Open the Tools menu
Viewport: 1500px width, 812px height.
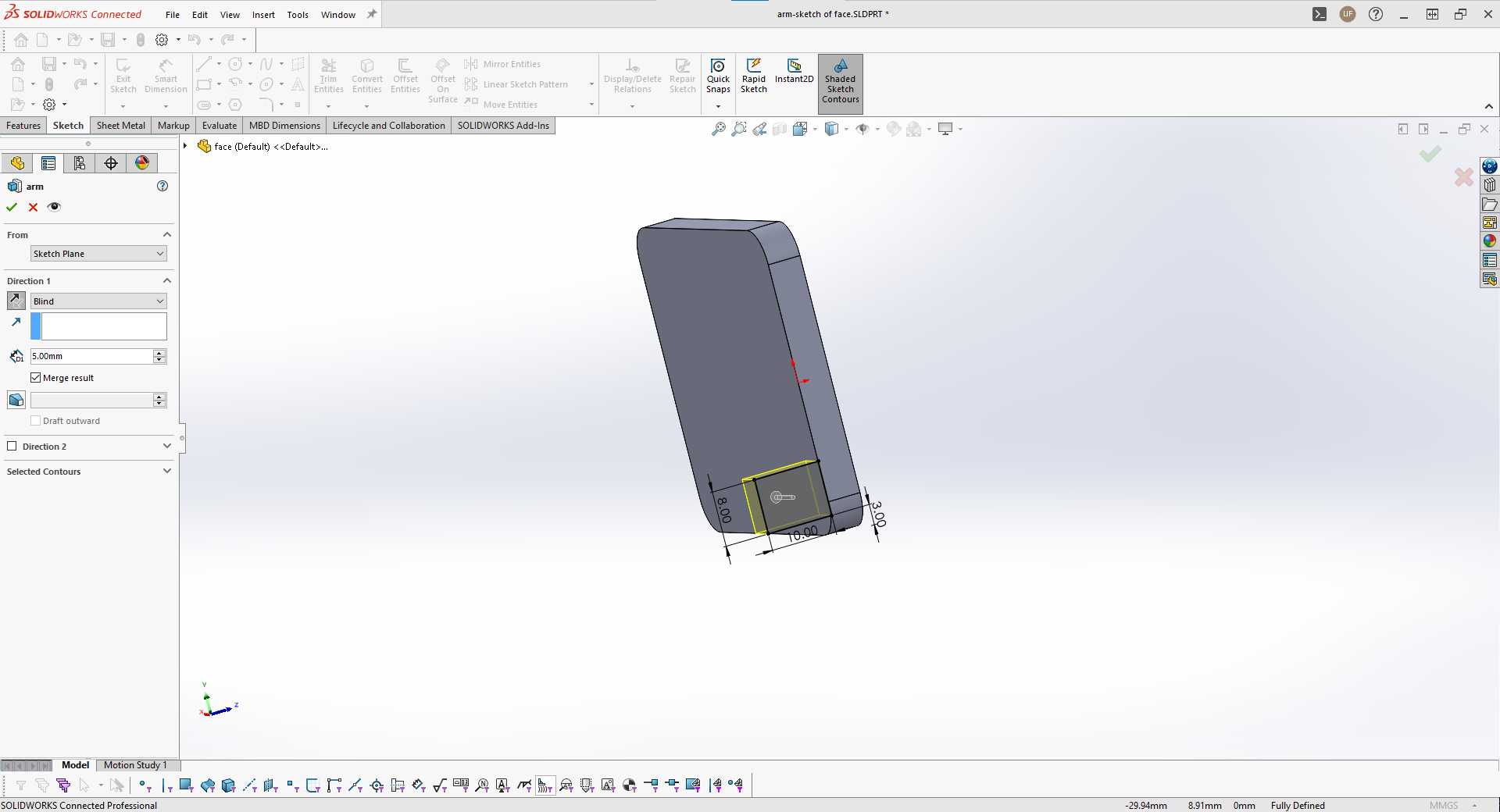[x=298, y=15]
